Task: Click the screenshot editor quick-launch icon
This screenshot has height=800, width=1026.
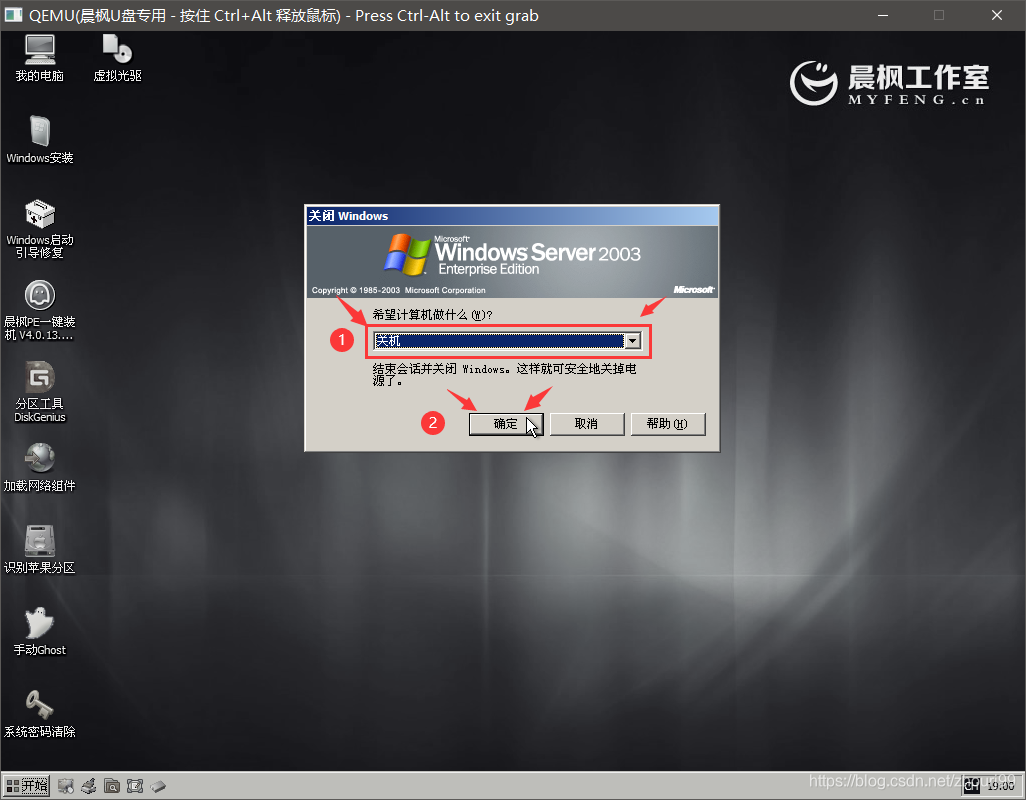Action: (x=135, y=786)
